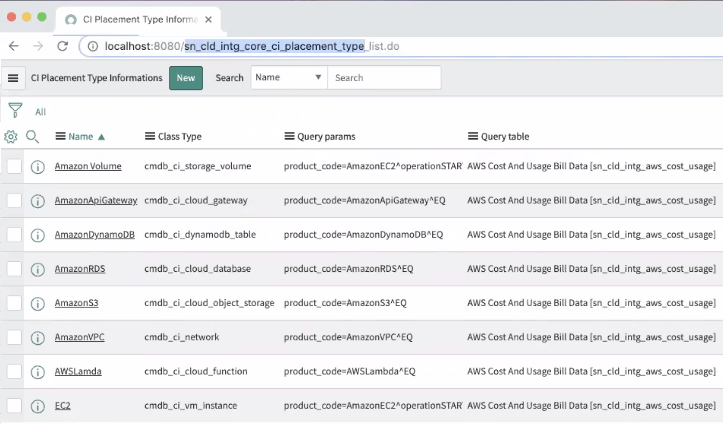
Task: Preview the AmazonVPC record info icon
Action: tap(38, 338)
